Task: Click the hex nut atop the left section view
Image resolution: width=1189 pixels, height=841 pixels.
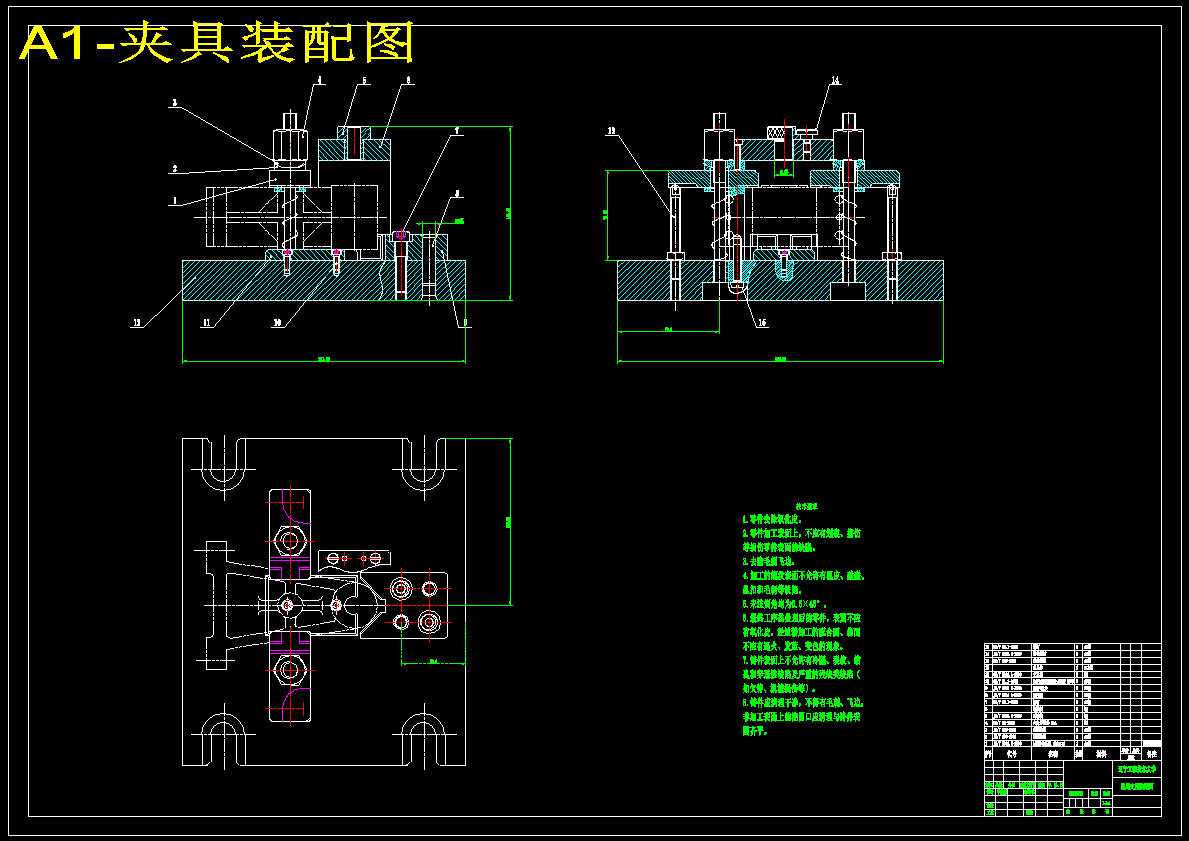Action: (x=291, y=145)
